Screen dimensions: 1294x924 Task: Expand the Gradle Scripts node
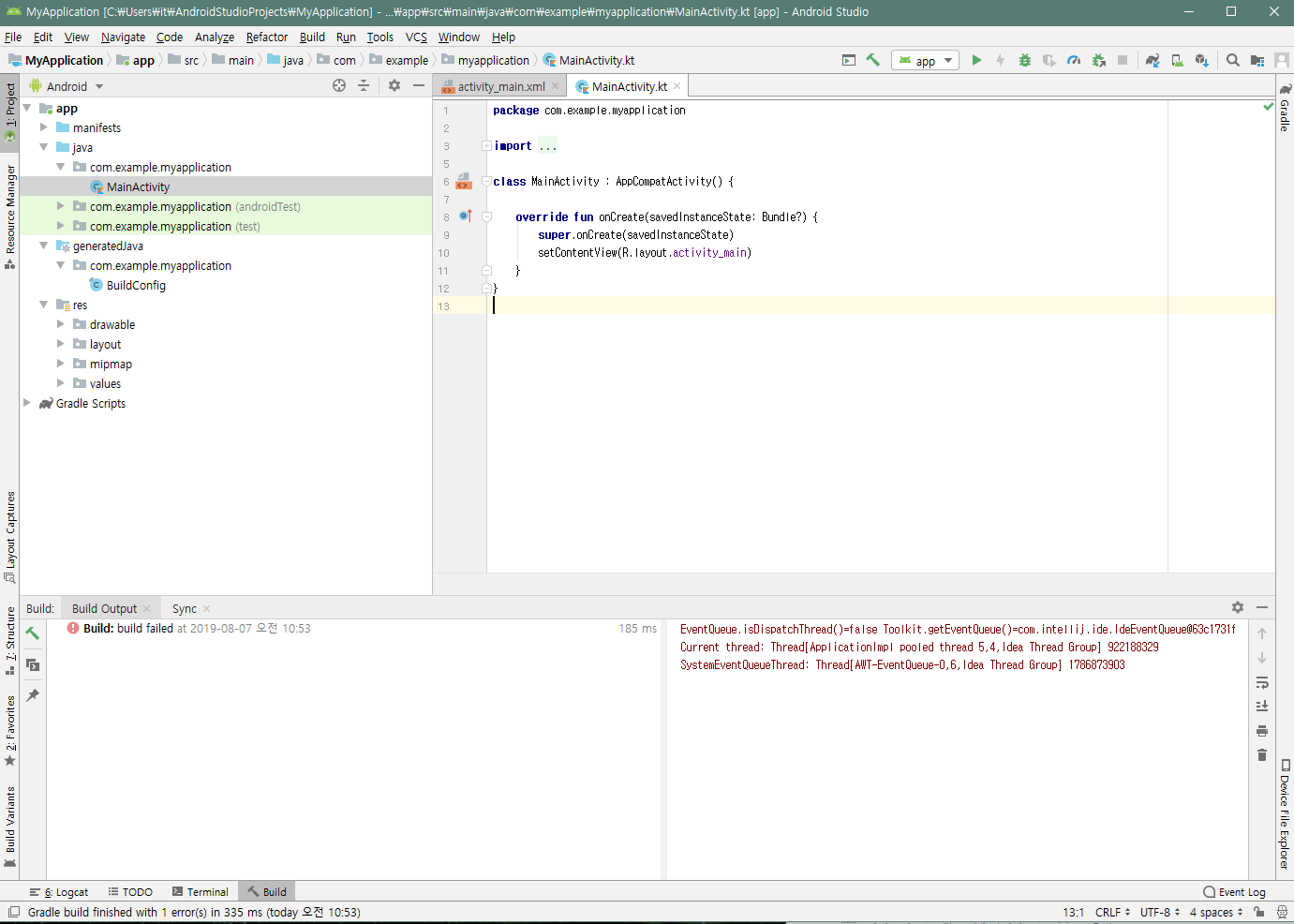tap(27, 403)
